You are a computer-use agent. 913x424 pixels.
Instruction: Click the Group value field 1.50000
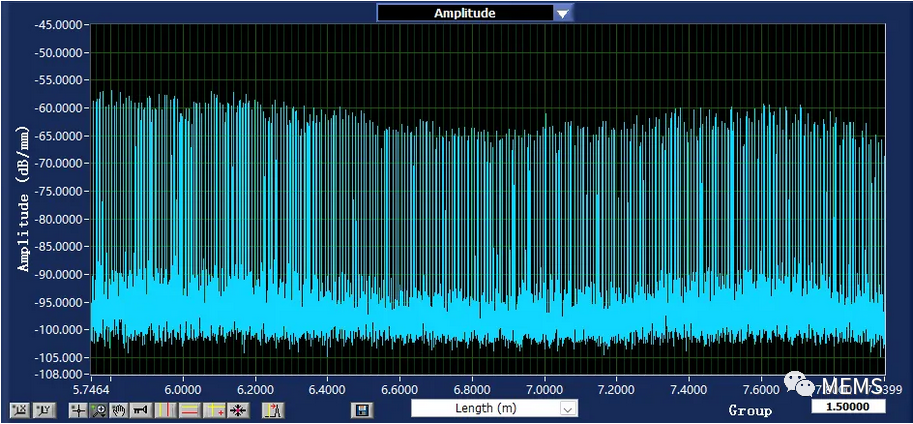848,406
